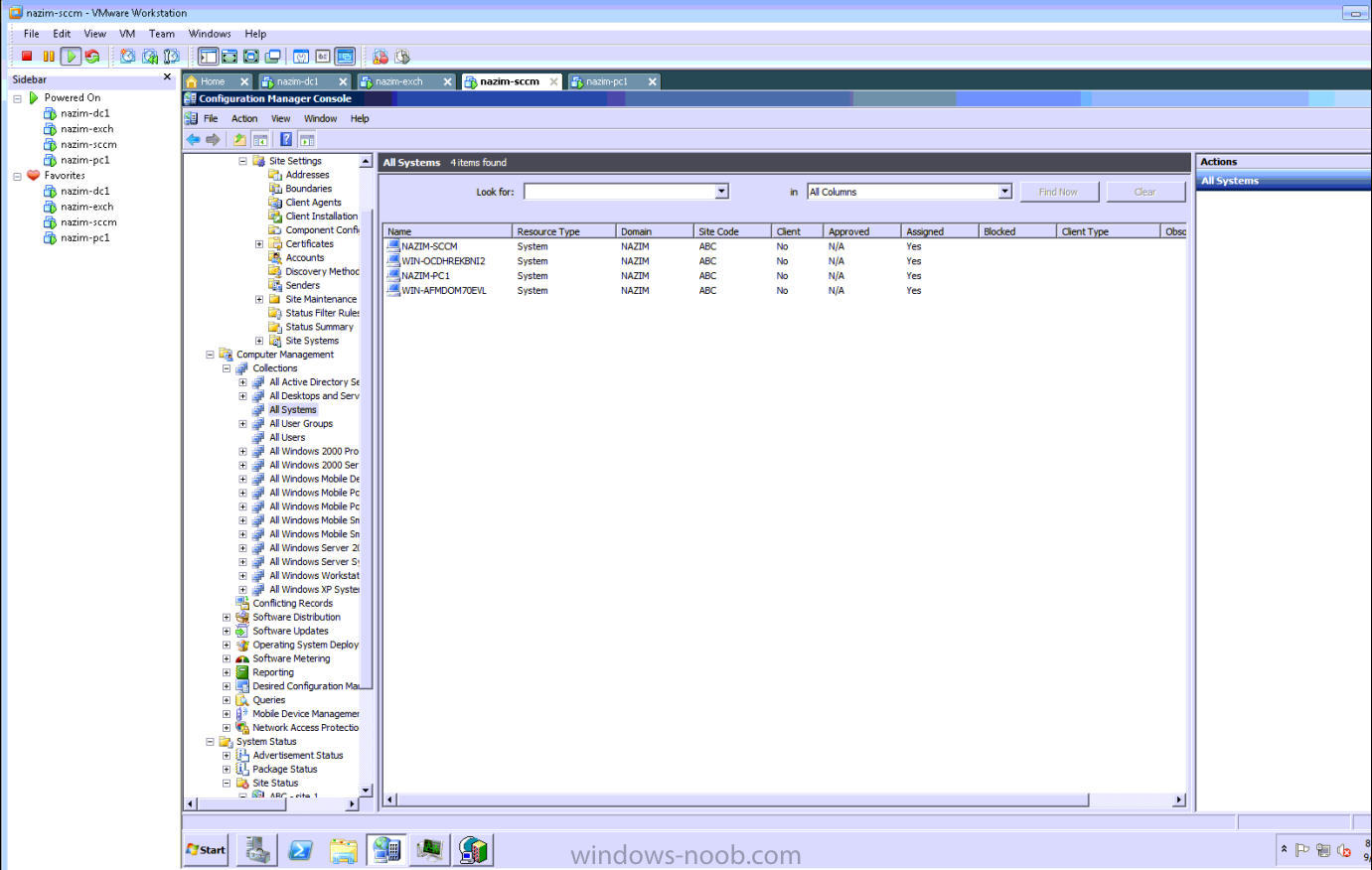Click the Server Manager taskbar icon
The width and height of the screenshot is (1372, 870).
(258, 850)
